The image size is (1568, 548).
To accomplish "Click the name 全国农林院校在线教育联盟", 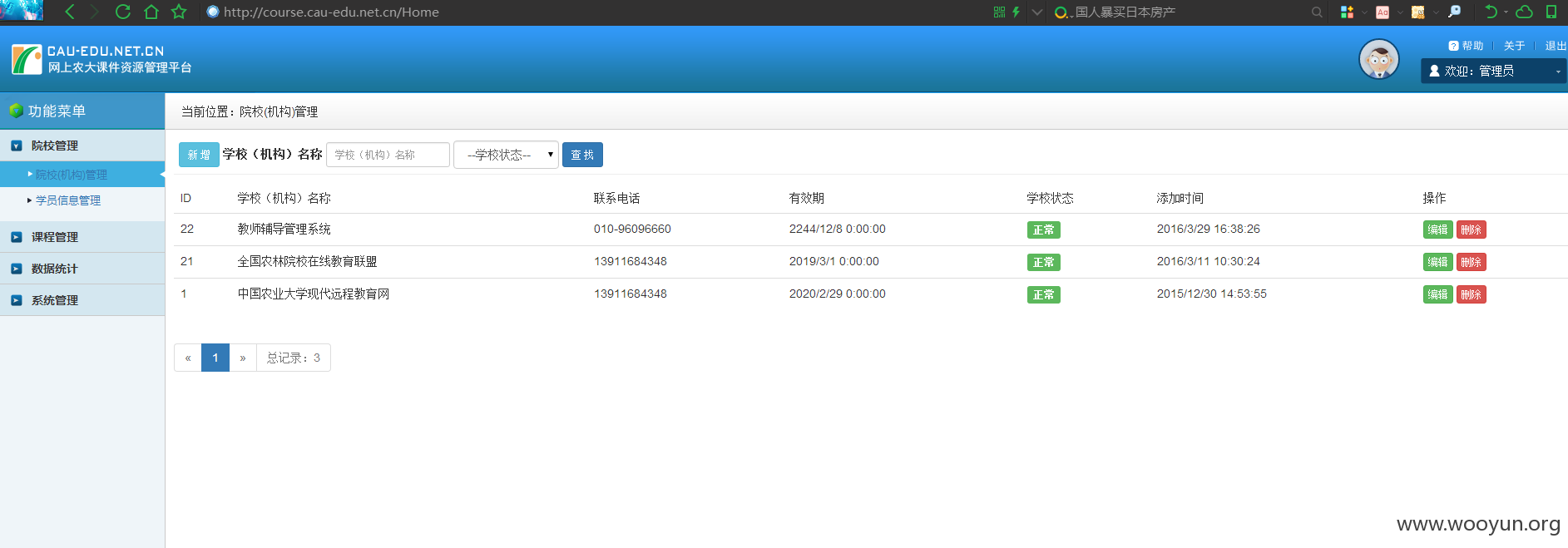I will (x=307, y=261).
